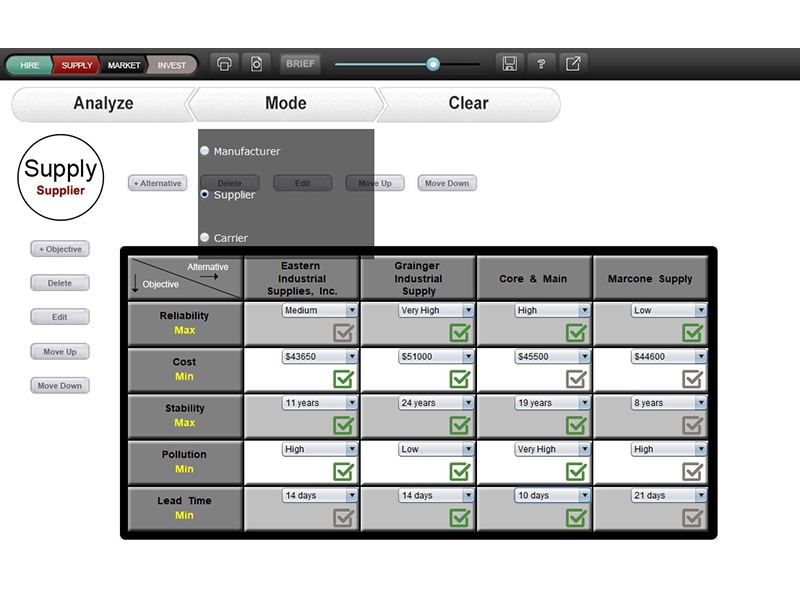
Task: Open Lead Time dropdown showing 21 days
Action: 669,495
